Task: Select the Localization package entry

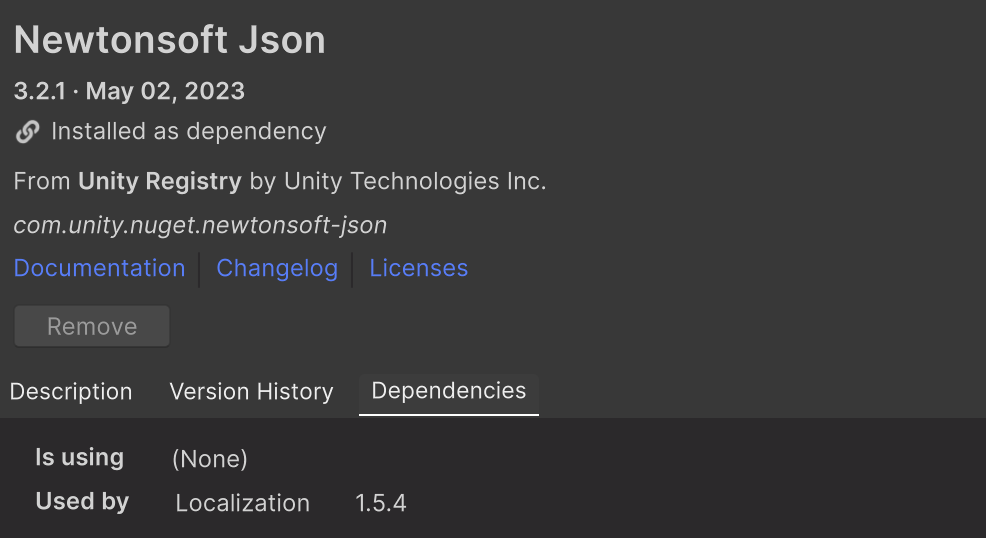Action: (243, 503)
